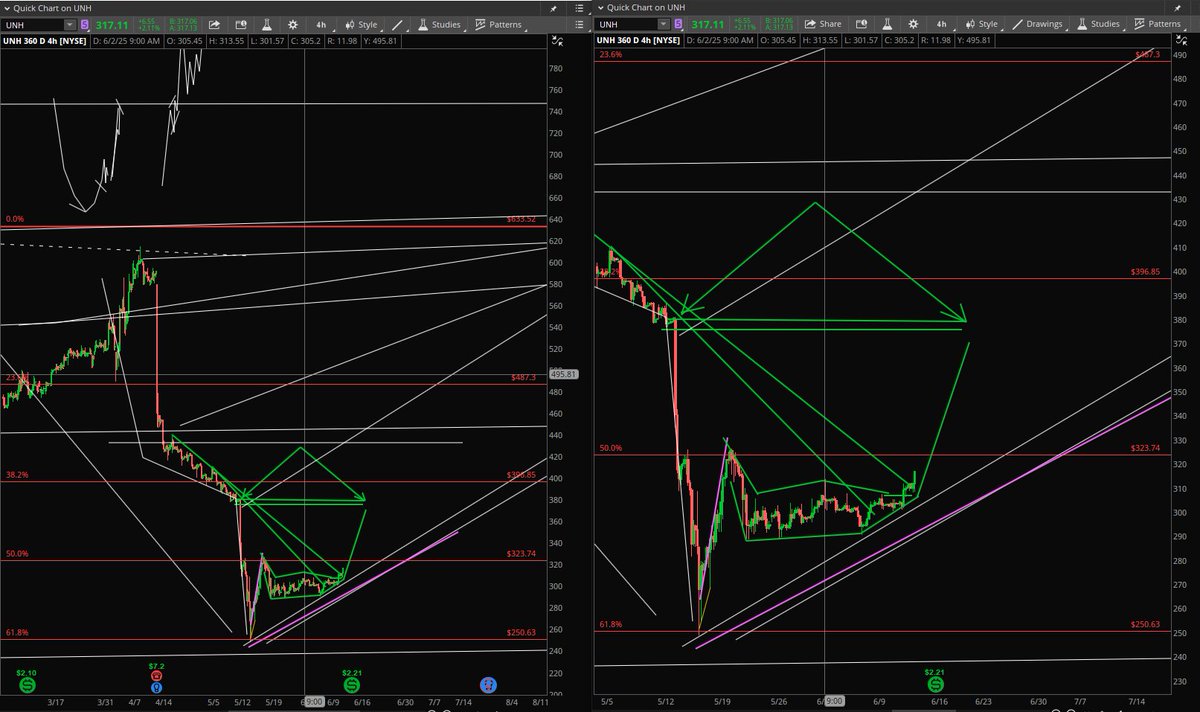Toggle the purple link badge next to the UNH symbol
The width and height of the screenshot is (1200, 712).
click(x=85, y=24)
